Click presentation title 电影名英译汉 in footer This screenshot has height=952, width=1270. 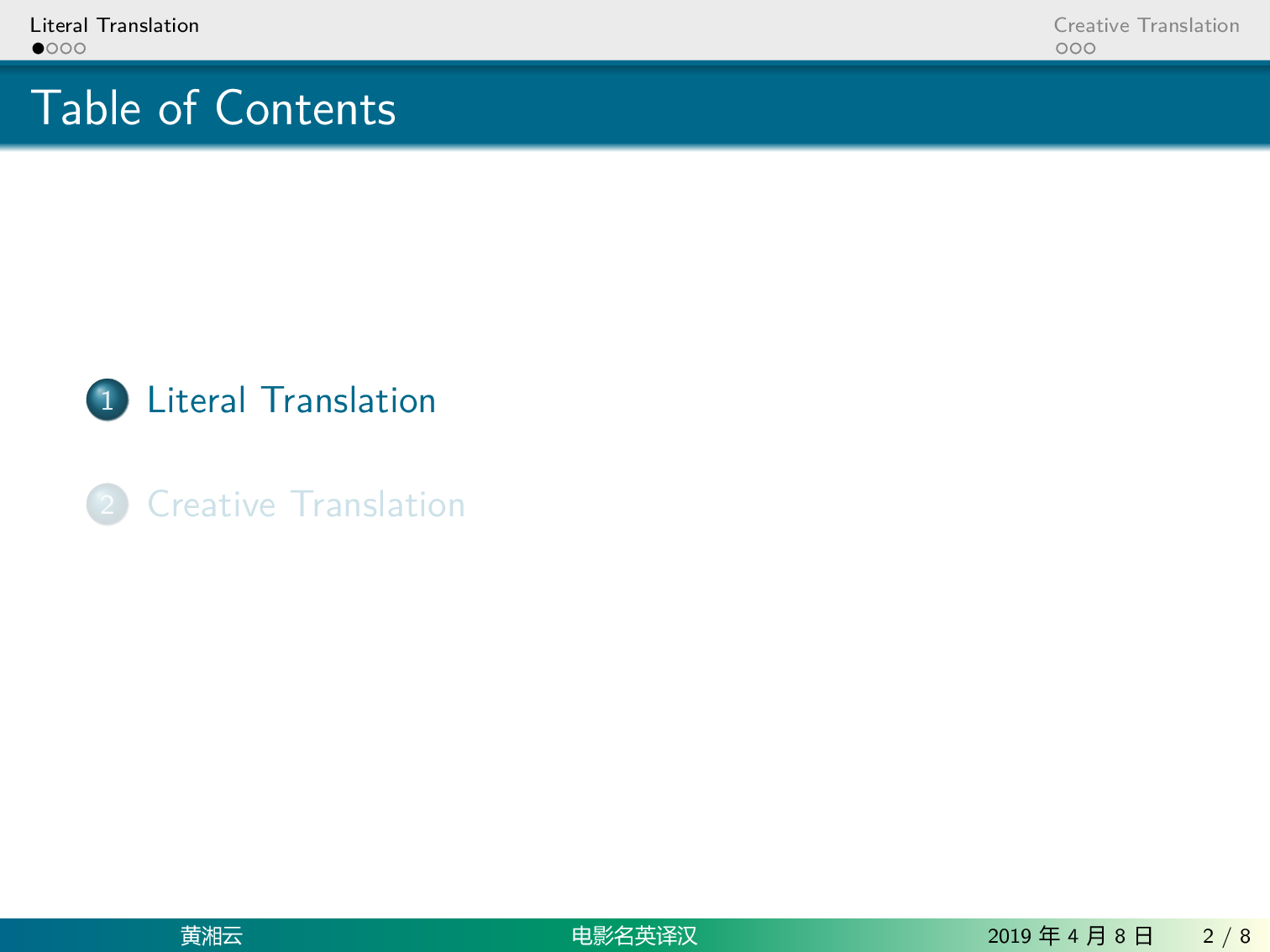635,936
